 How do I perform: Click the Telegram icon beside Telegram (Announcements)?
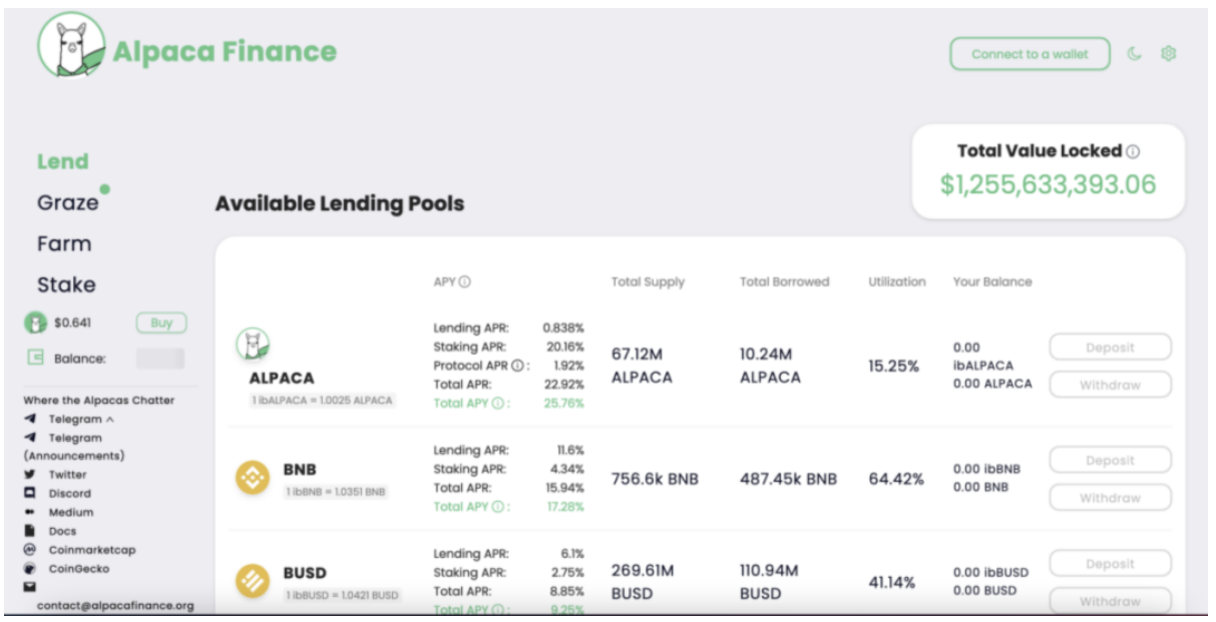coord(30,438)
